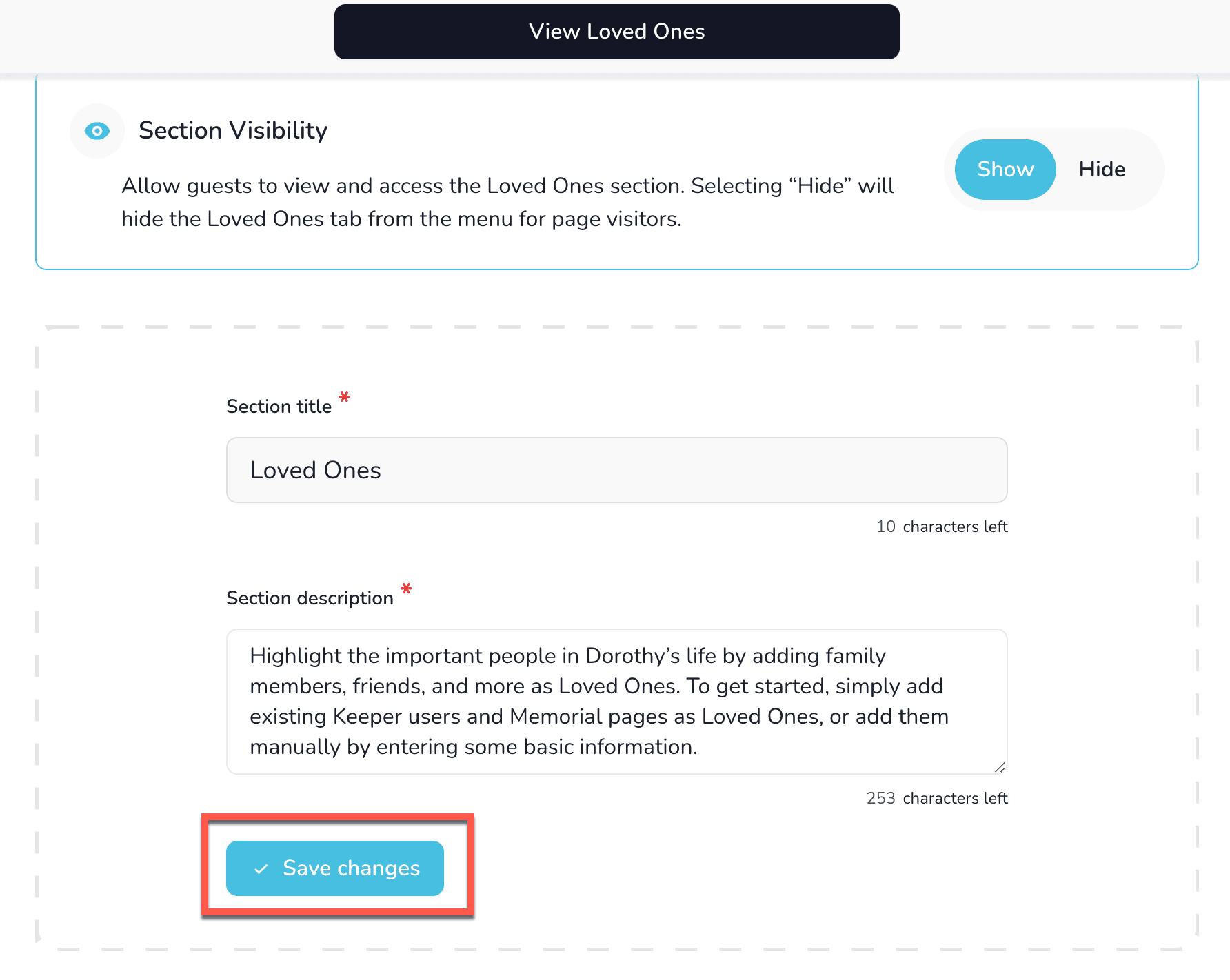Click the red asterisk beside Section title
This screenshot has height=980, width=1230.
pos(345,398)
